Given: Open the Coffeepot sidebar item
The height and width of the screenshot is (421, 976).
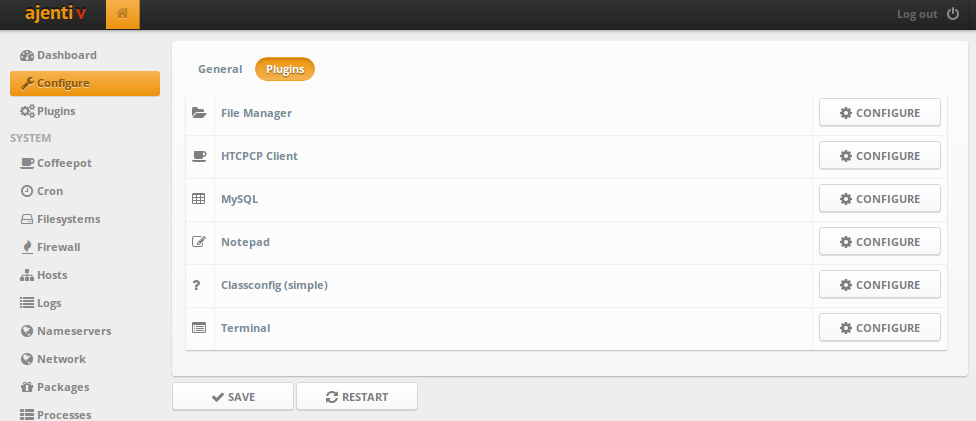Looking at the screenshot, I should pos(64,163).
